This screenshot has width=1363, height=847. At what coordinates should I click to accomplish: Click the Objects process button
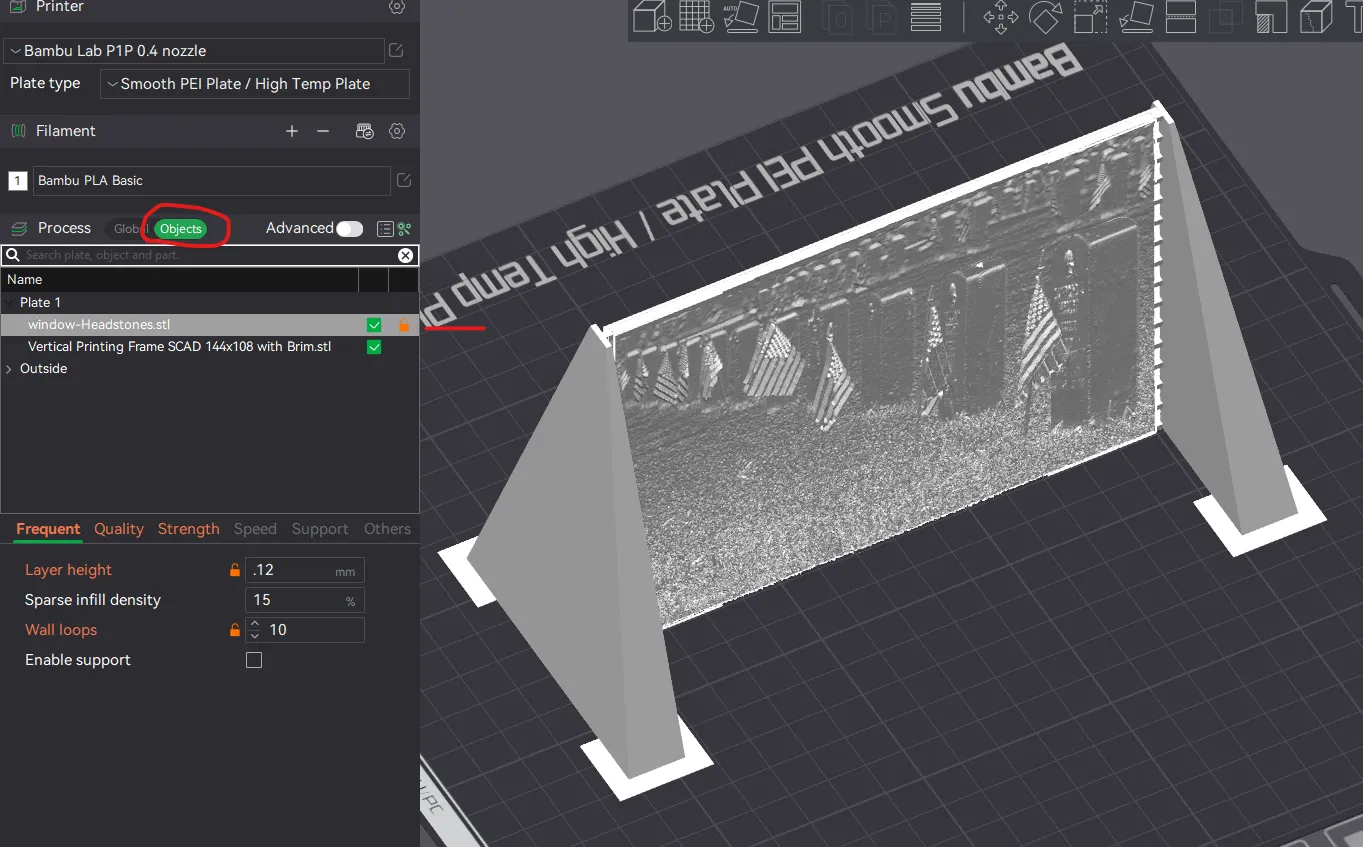[180, 228]
